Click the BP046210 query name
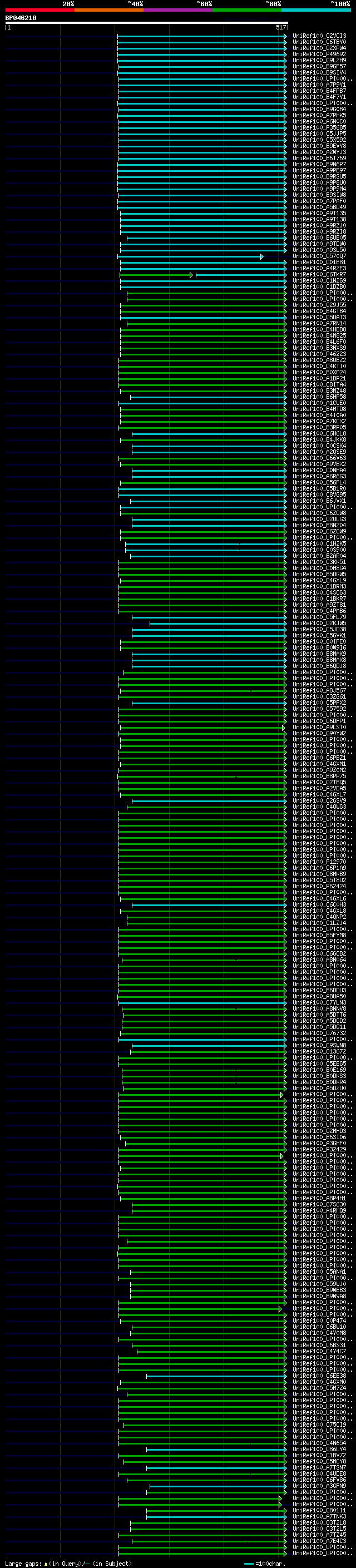Viewport: 356px width, 1568px height. 21,18
